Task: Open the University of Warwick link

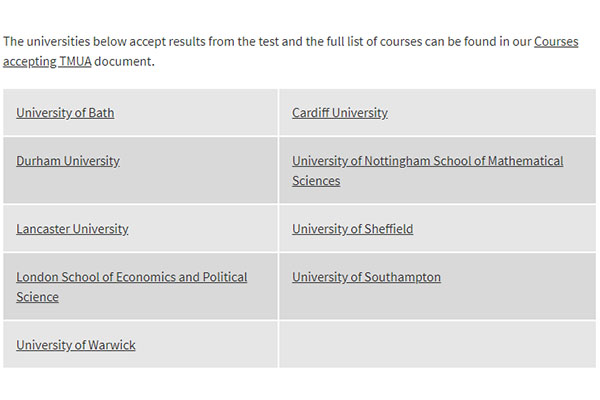Action: click(x=76, y=345)
